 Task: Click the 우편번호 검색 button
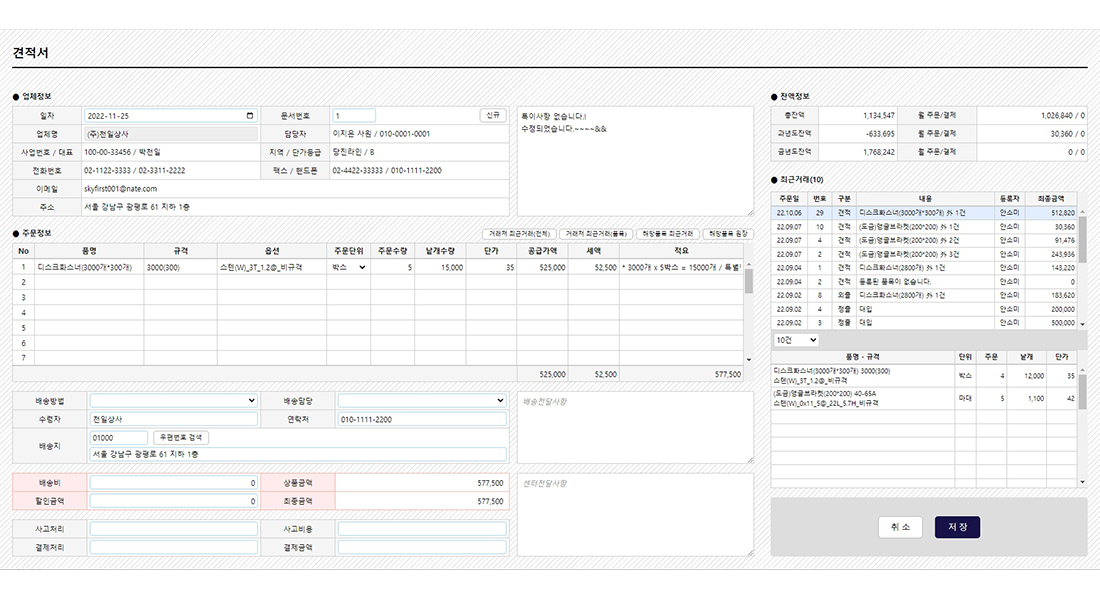click(x=181, y=437)
